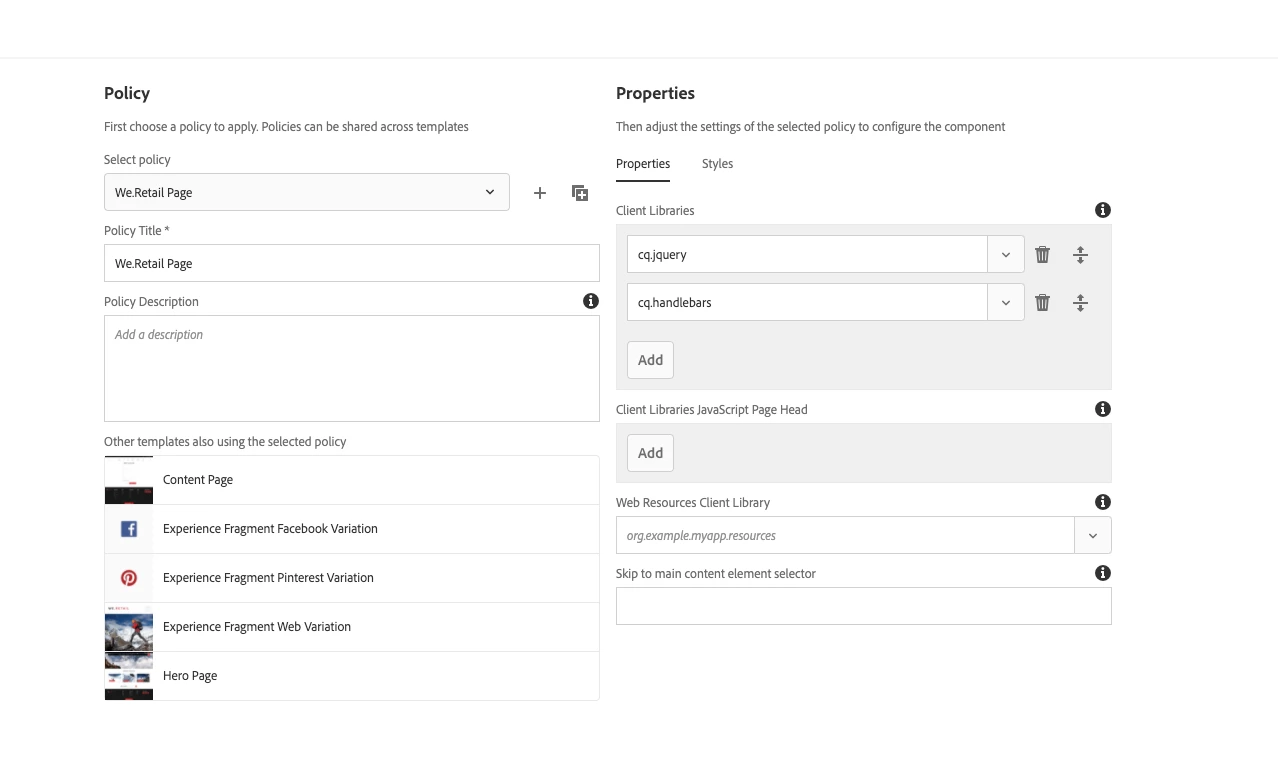Viewport: 1278px width, 784px height.
Task: Open the Web Resources Client Library dropdown
Action: pos(1092,536)
